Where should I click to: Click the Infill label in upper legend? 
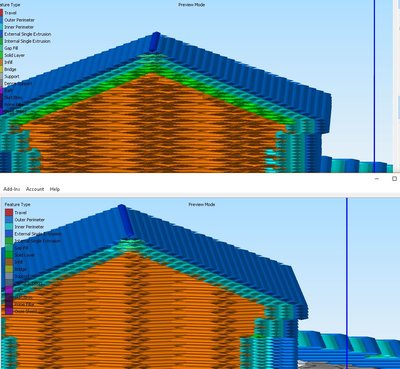coord(8,62)
